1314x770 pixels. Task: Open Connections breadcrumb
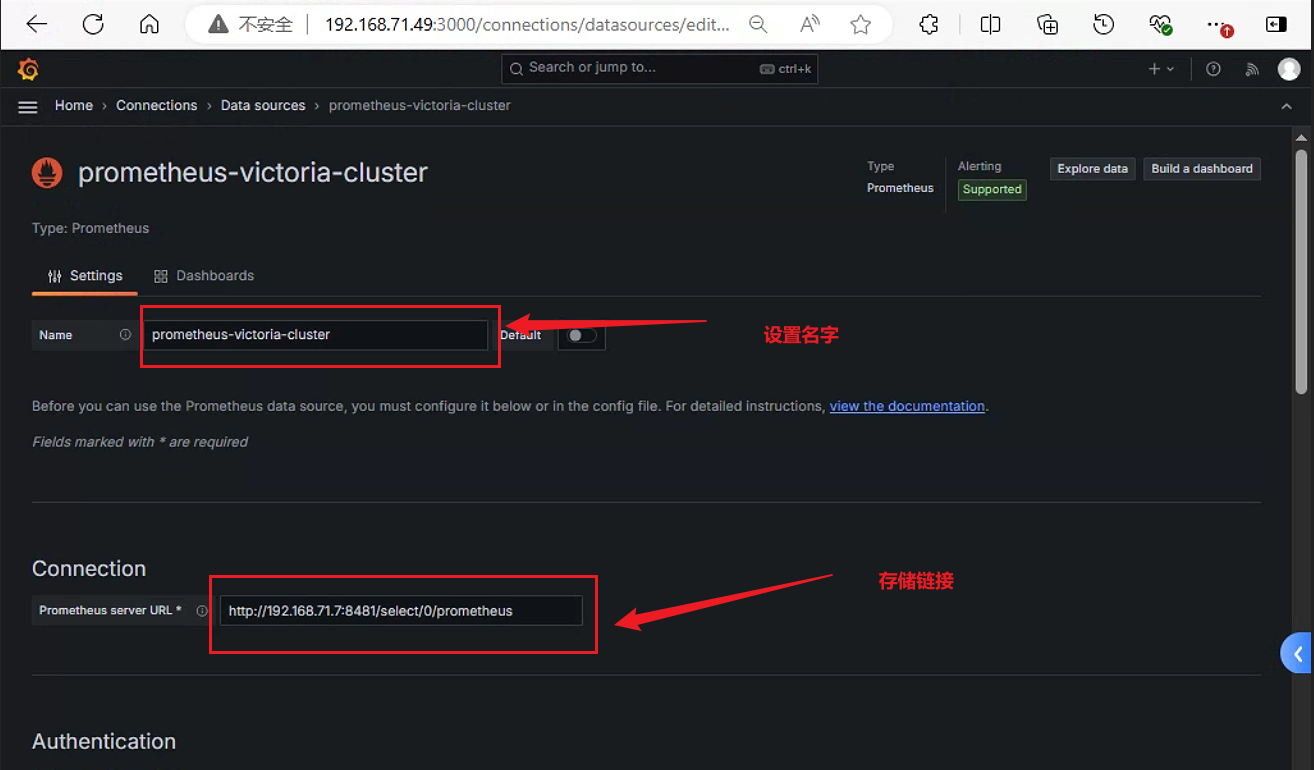pyautogui.click(x=157, y=105)
